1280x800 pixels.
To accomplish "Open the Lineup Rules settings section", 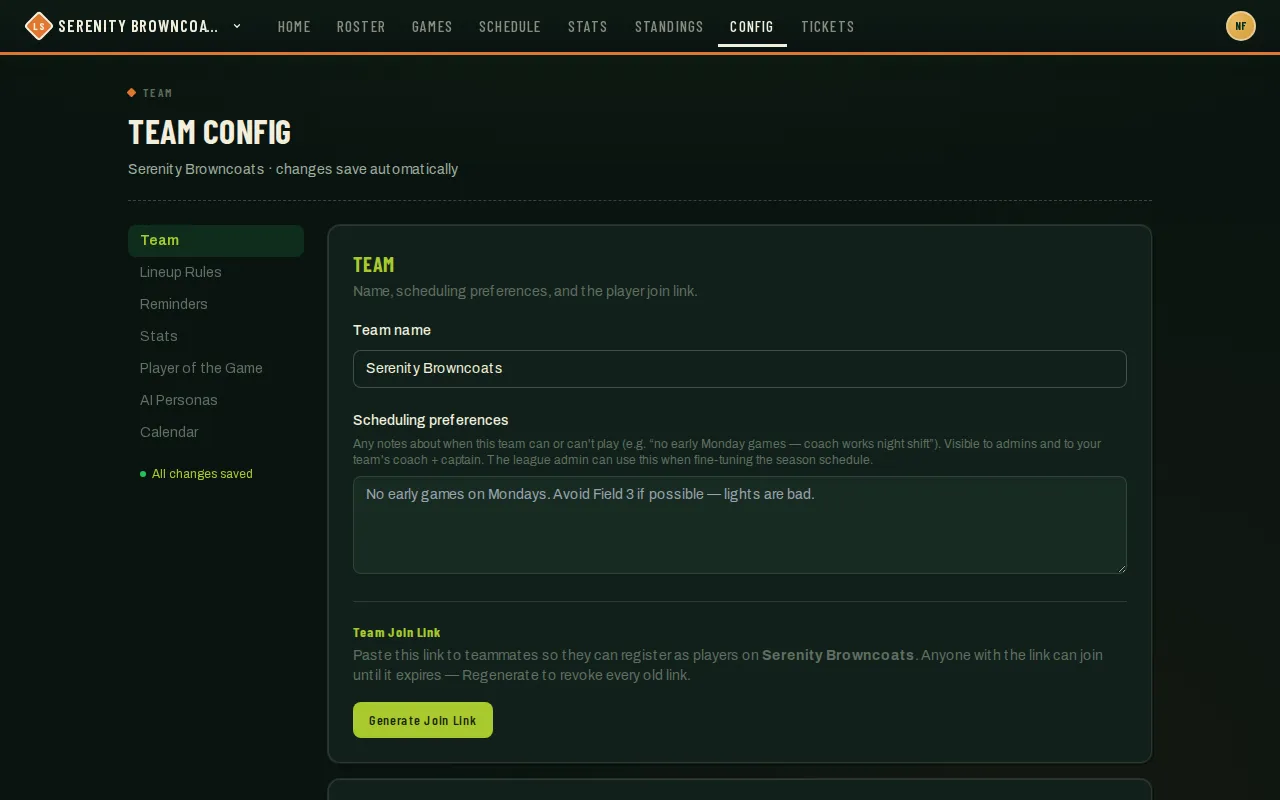I will click(x=216, y=272).
